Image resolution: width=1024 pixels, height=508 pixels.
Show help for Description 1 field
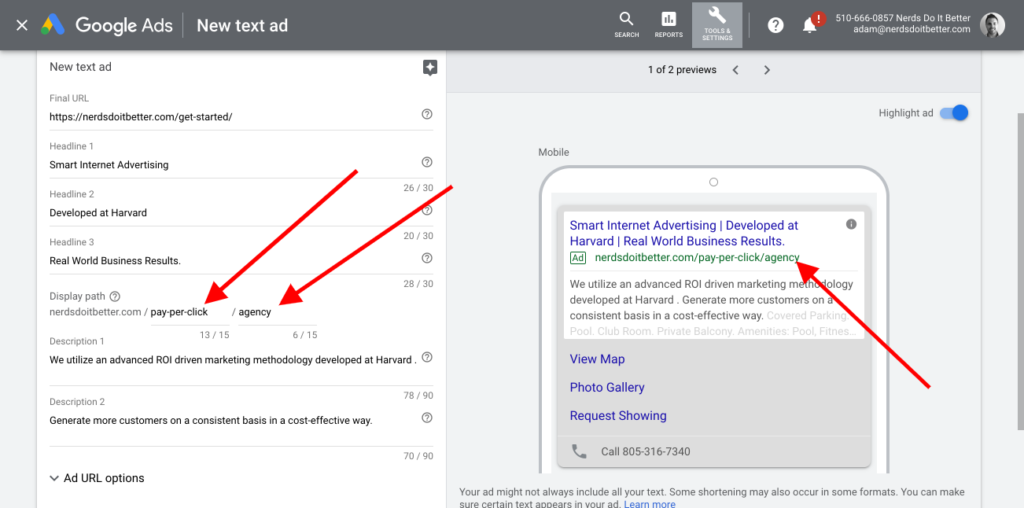click(x=427, y=357)
